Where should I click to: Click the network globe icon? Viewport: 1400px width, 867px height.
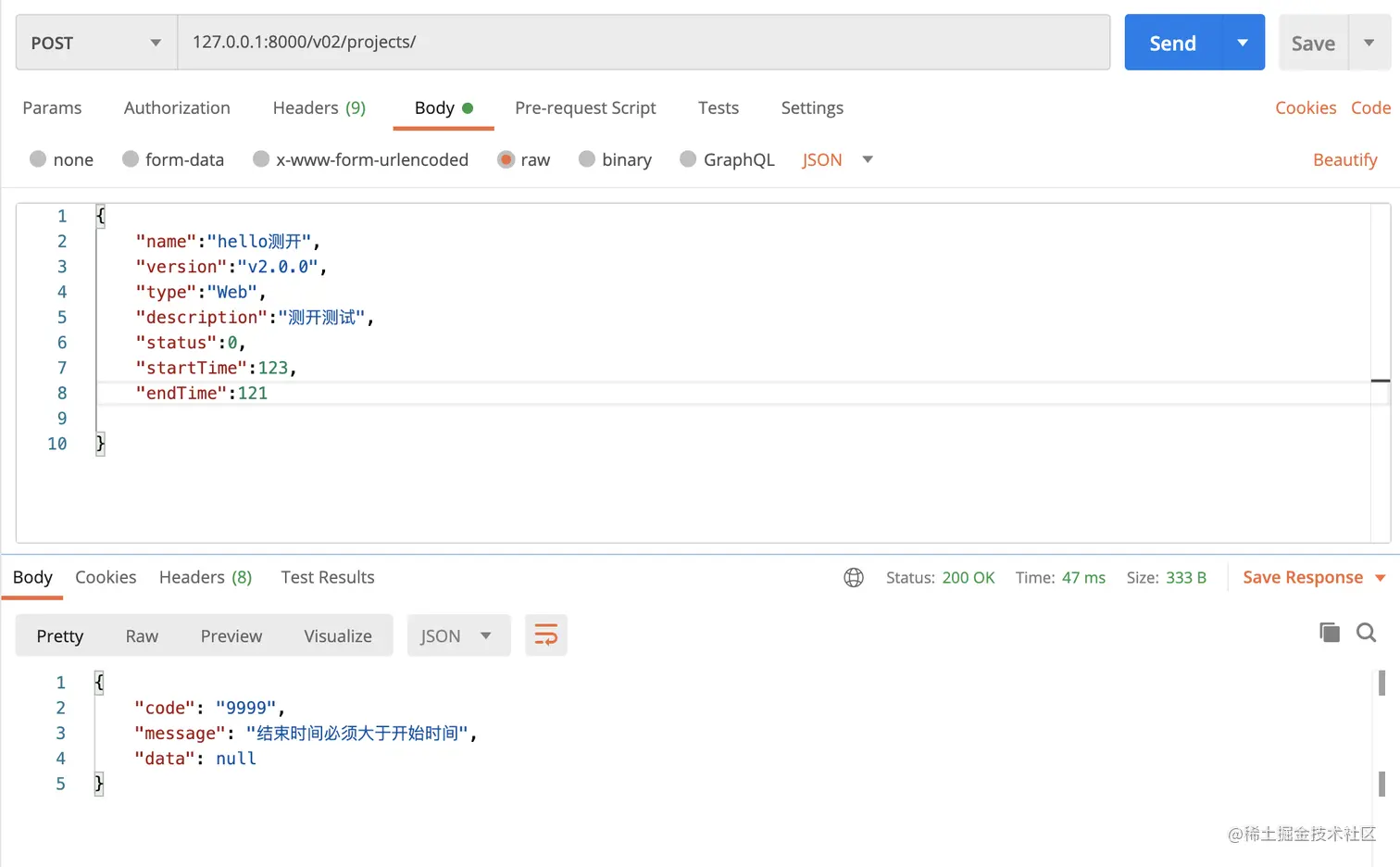[854, 578]
